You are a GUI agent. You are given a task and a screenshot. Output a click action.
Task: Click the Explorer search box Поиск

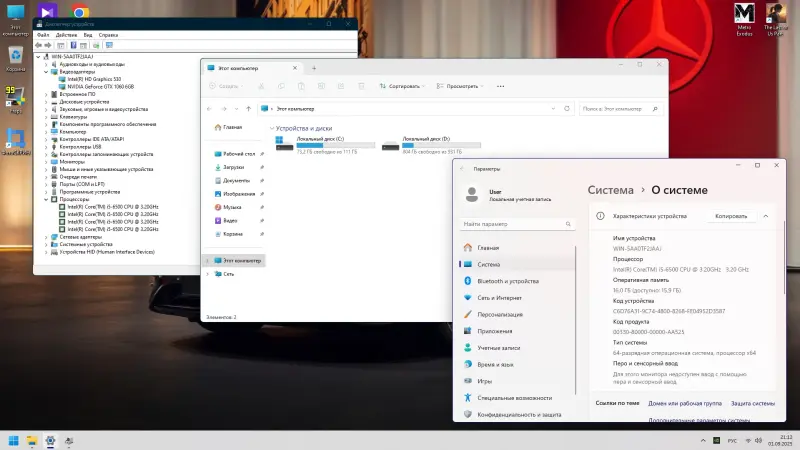(x=621, y=109)
